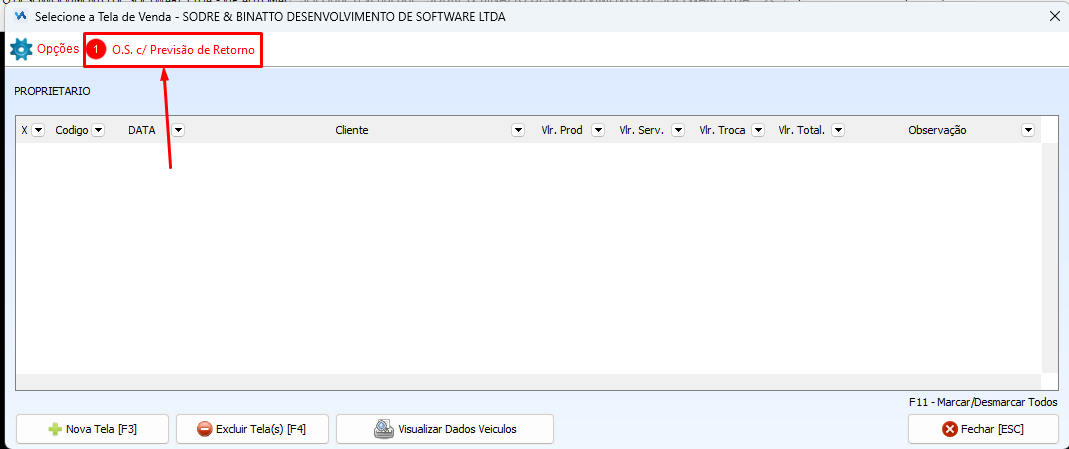Click the green plus icon on Nova Tela
Viewport: 1069px width, 449px height.
55,429
